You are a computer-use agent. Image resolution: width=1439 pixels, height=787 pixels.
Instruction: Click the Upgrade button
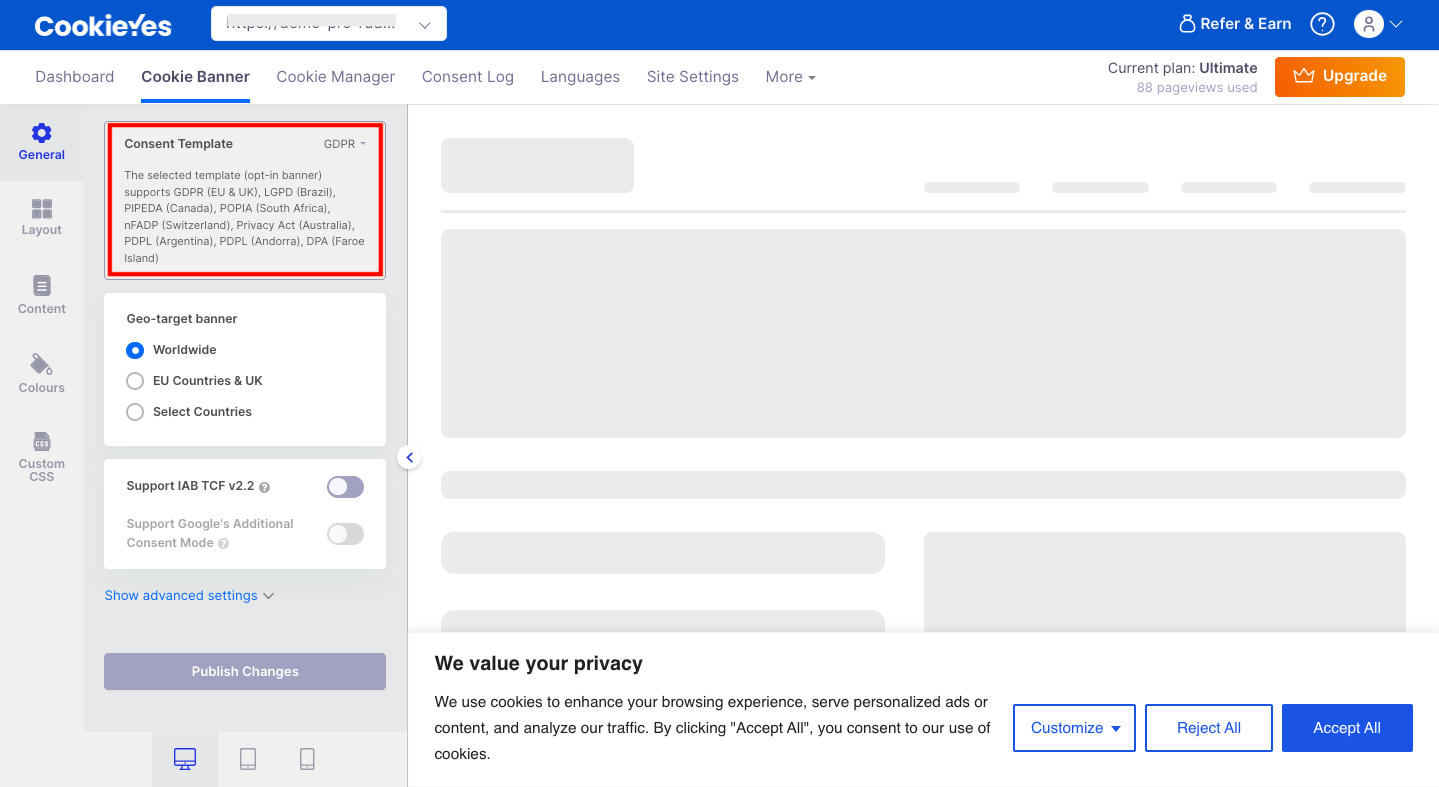(1340, 76)
